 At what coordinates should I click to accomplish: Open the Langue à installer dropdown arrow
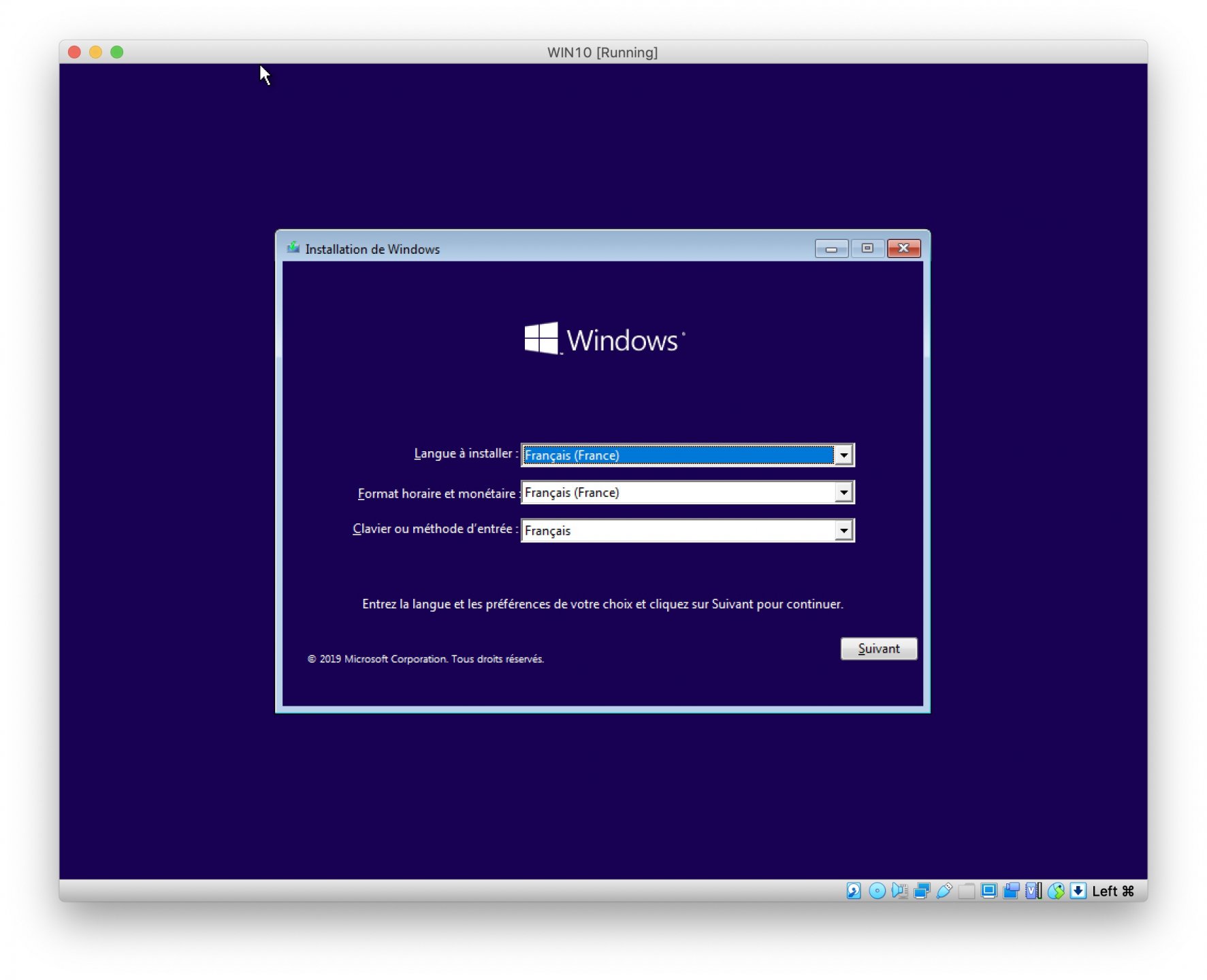843,455
